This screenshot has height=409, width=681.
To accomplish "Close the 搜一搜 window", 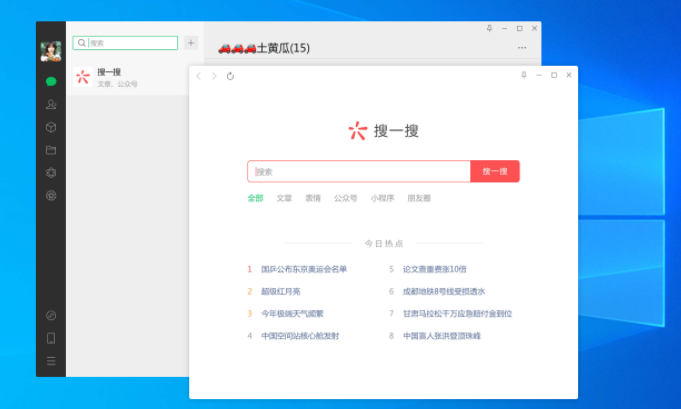I will [x=569, y=75].
